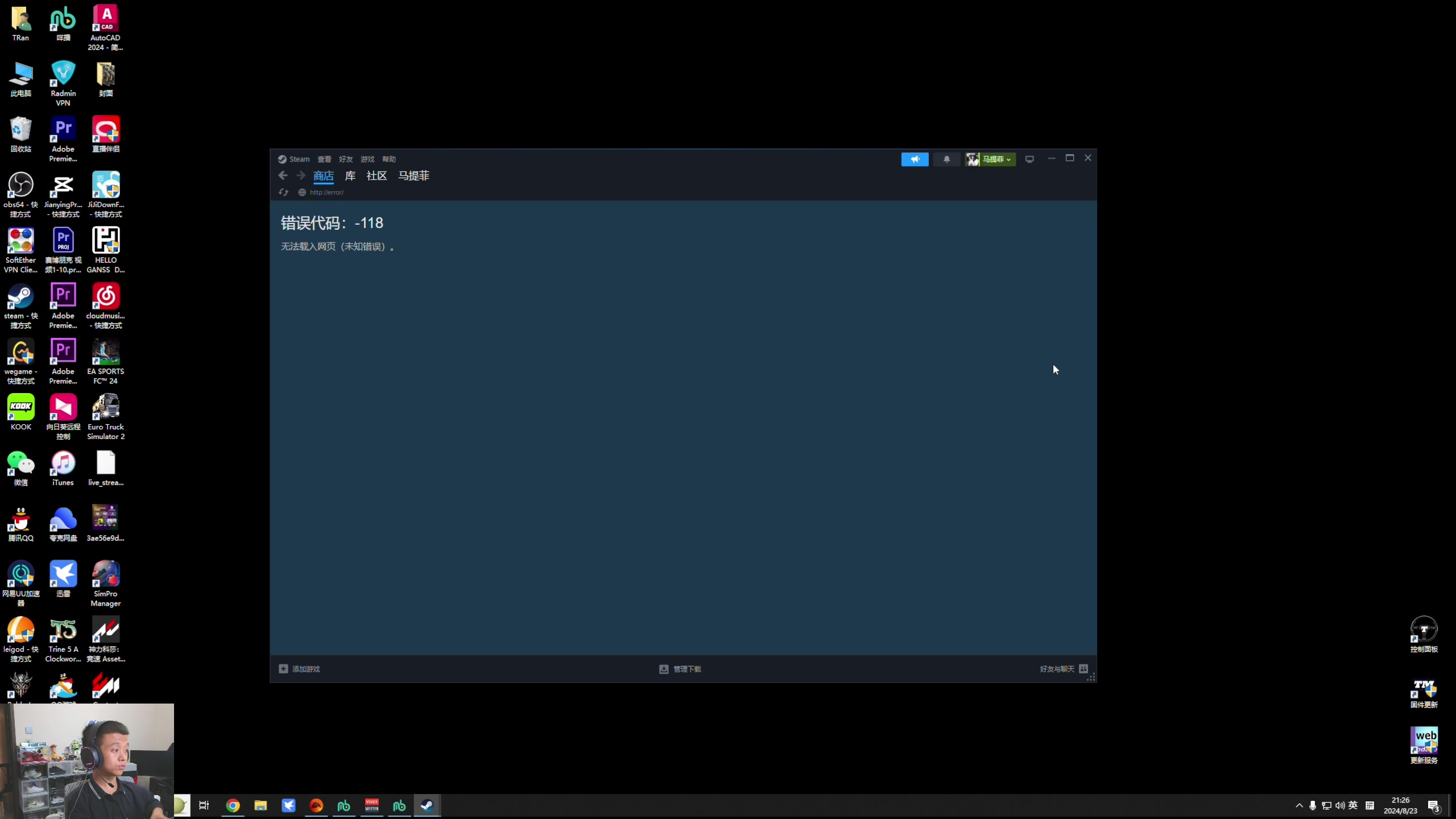
Task: Select the 微信 desktop icon
Action: pos(20,468)
